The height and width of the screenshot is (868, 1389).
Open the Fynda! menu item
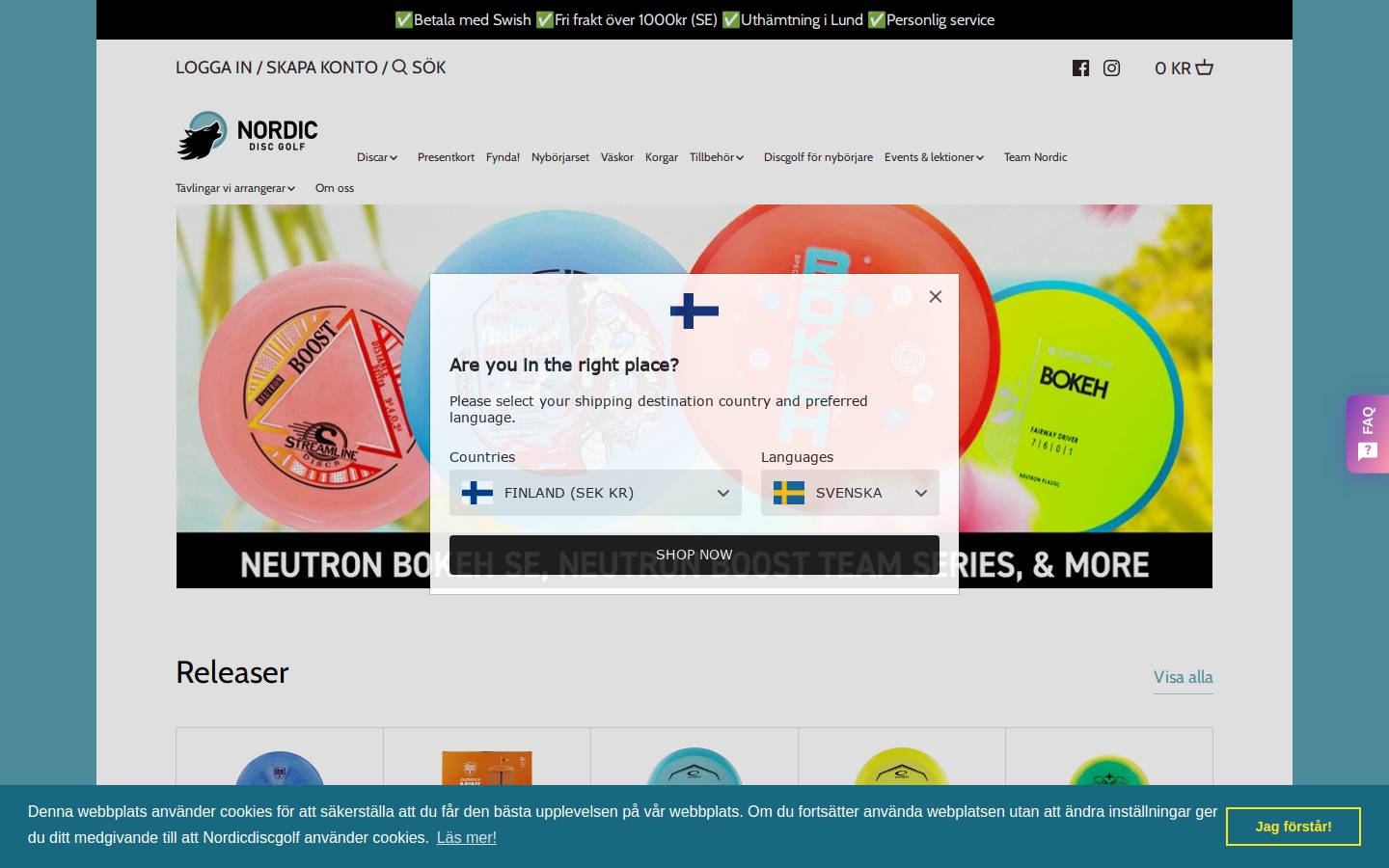point(503,157)
